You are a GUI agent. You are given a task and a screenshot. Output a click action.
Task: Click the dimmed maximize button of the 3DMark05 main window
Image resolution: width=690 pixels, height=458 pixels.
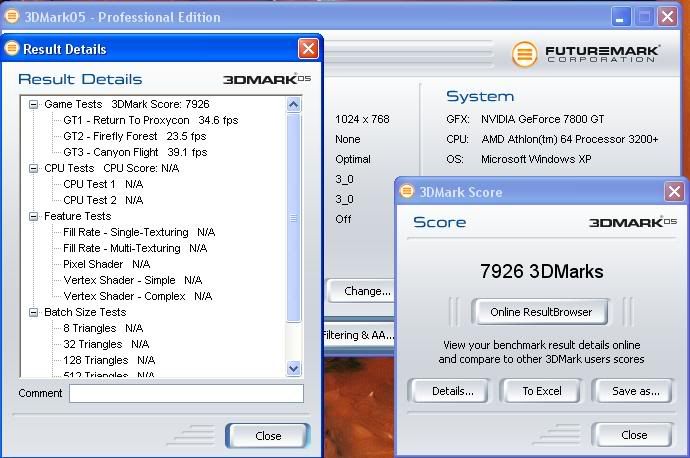tap(644, 17)
